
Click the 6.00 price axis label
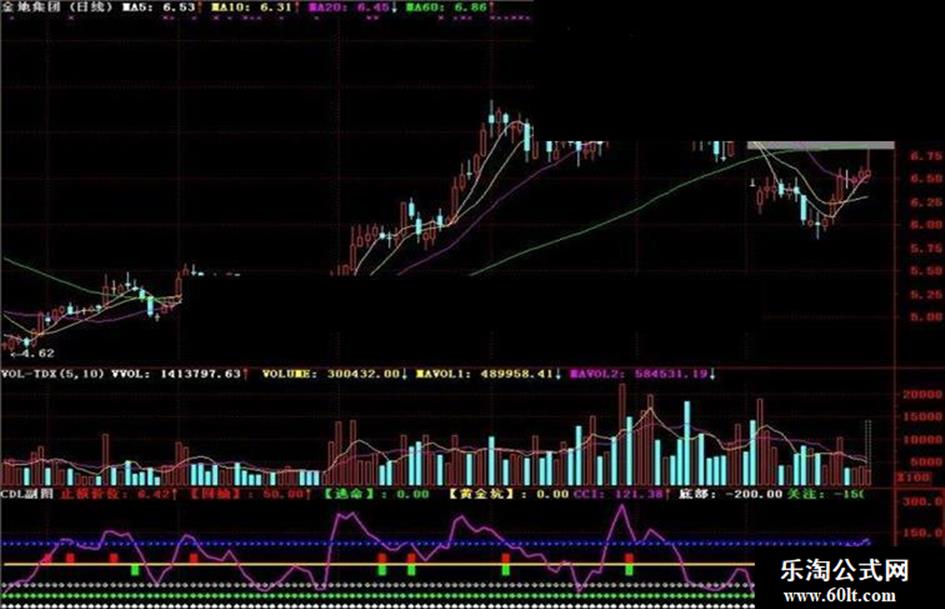[926, 224]
